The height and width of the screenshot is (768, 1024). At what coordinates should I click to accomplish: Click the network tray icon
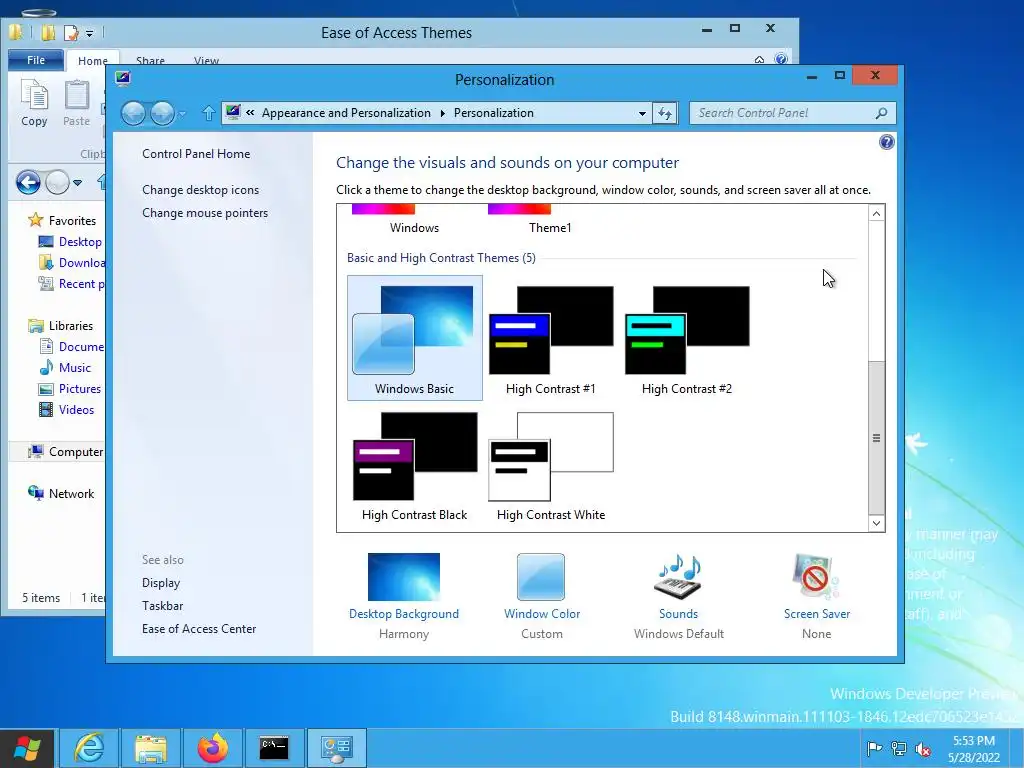(899, 749)
